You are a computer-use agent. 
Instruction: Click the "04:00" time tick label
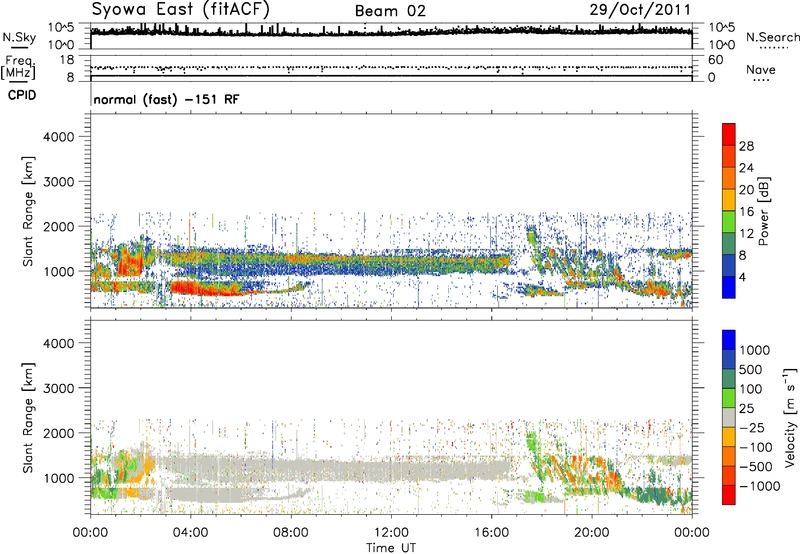point(190,532)
